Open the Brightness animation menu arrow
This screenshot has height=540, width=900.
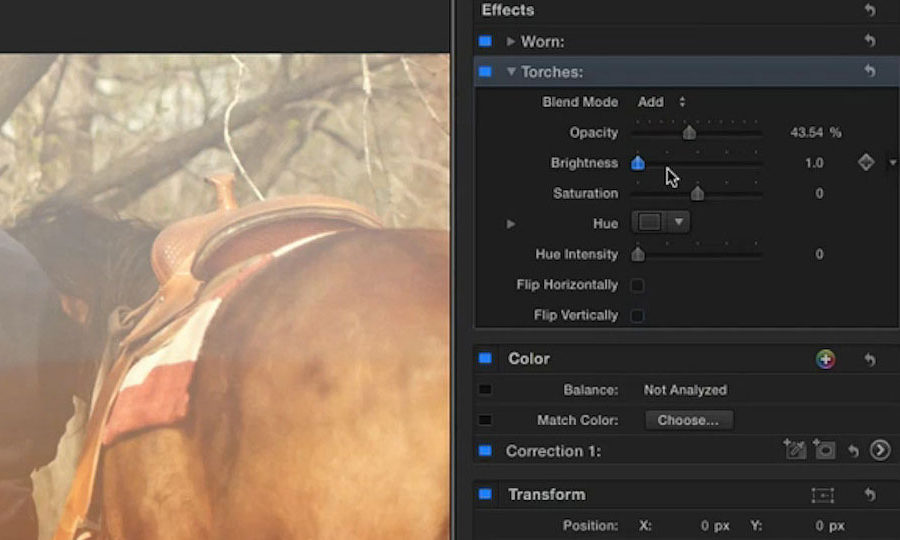893,163
